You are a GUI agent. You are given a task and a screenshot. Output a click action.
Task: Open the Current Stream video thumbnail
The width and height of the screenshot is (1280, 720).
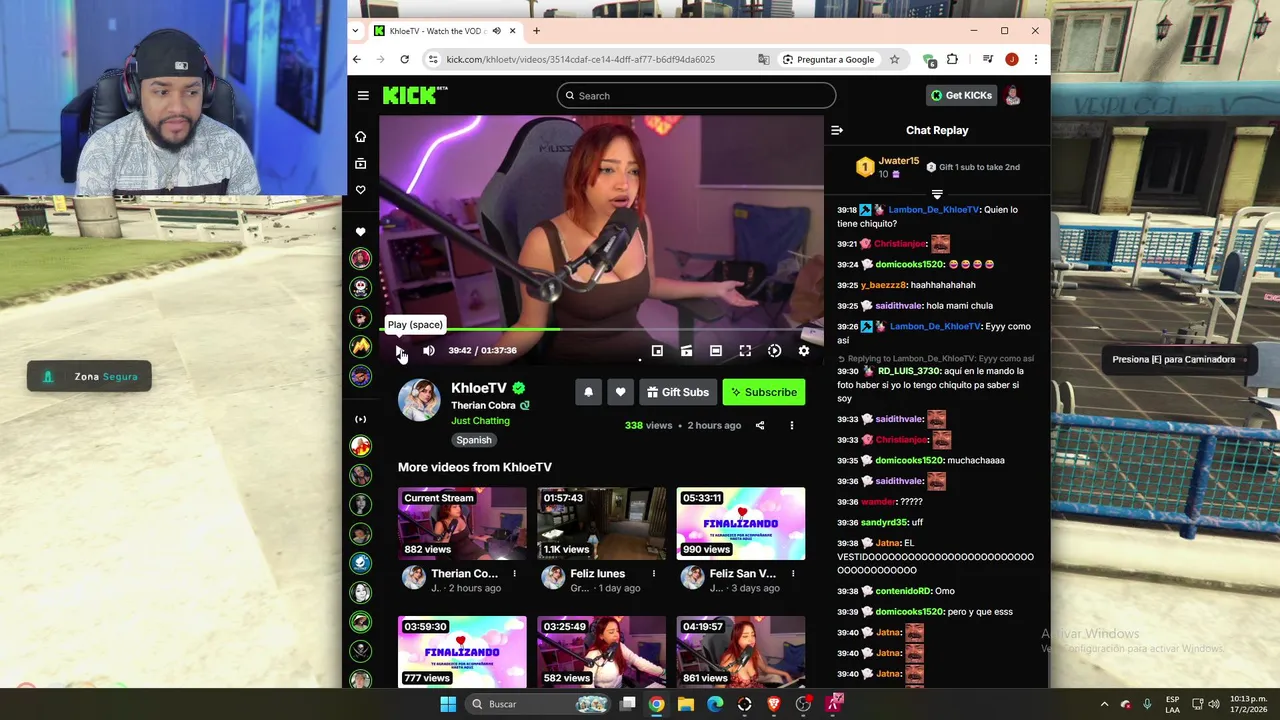coord(462,523)
